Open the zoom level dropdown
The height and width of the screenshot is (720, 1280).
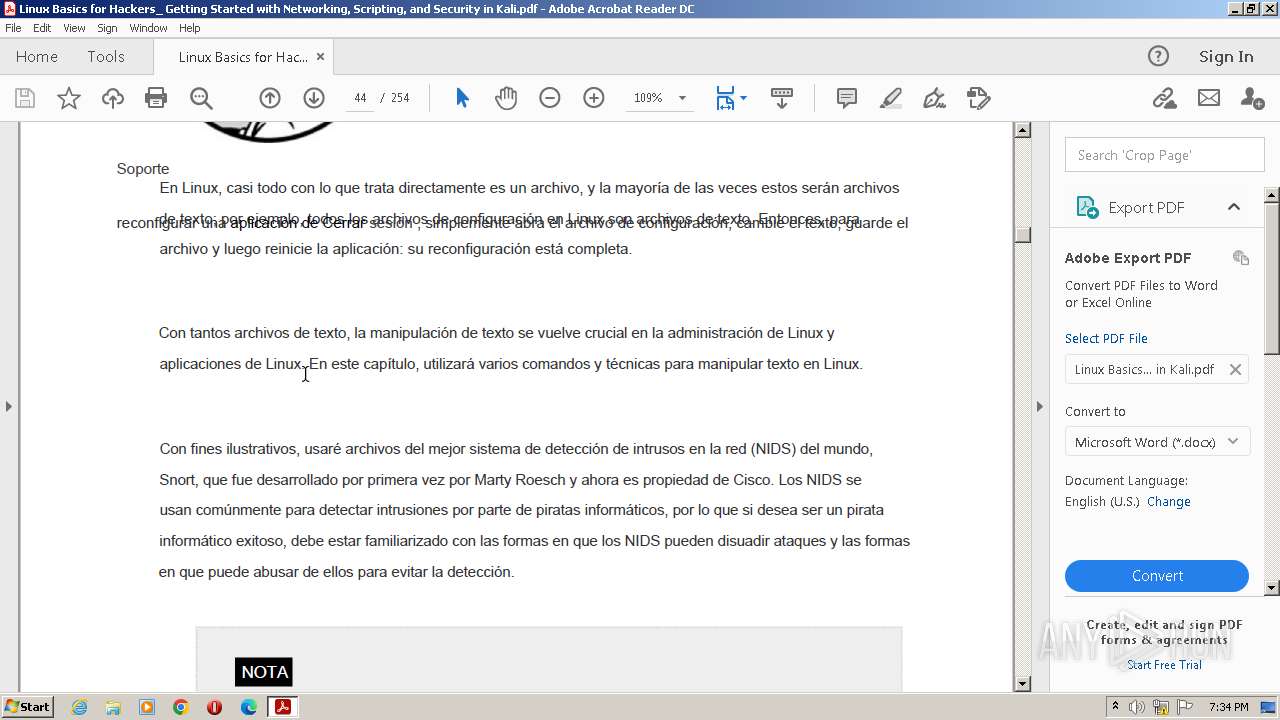point(682,98)
